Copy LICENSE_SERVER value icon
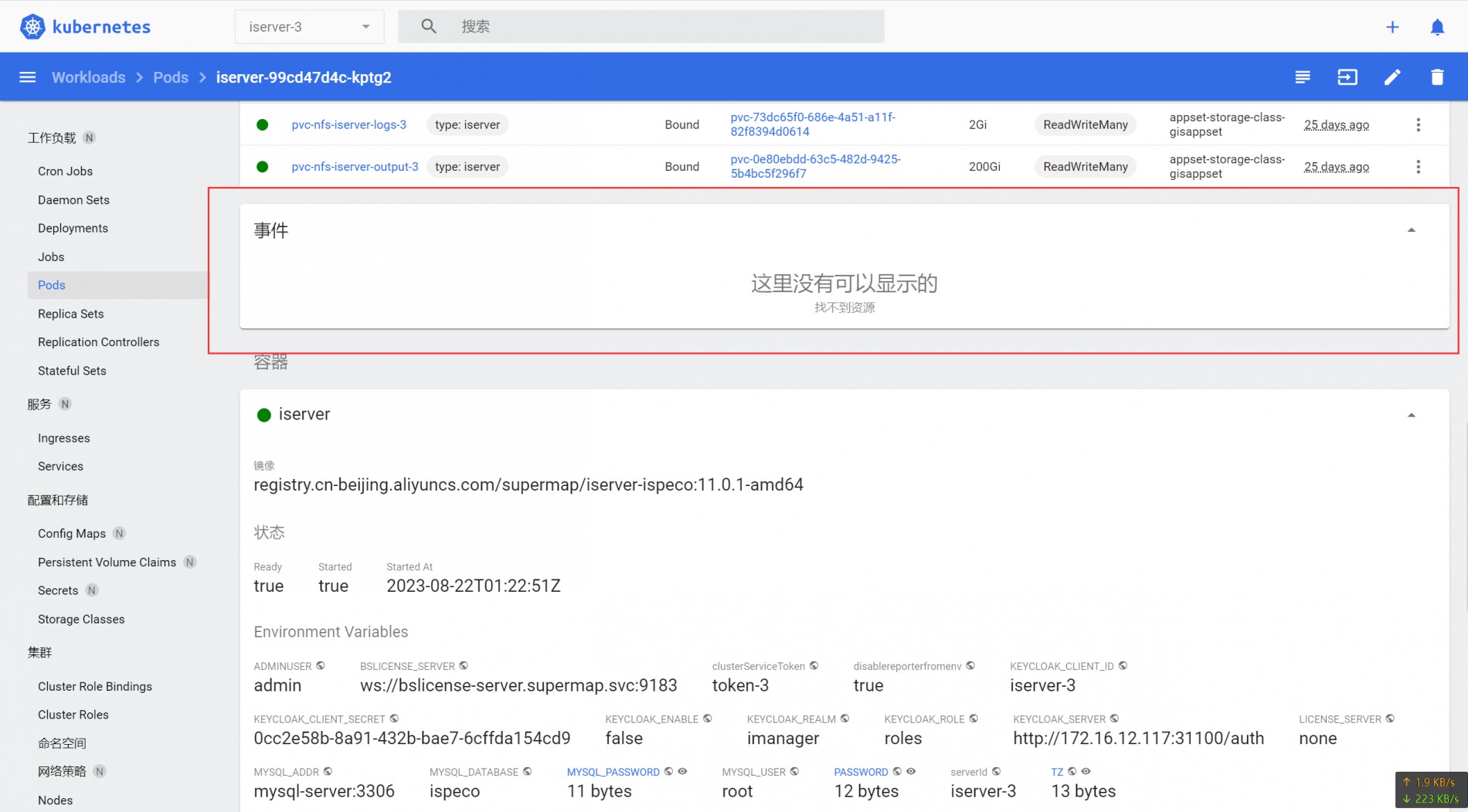 (x=1390, y=719)
